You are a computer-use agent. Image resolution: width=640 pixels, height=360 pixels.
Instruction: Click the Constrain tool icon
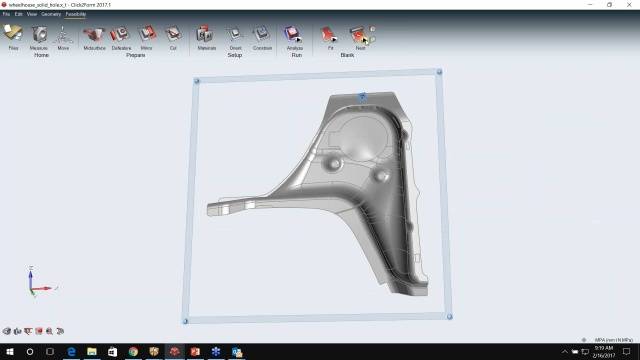pos(261,34)
